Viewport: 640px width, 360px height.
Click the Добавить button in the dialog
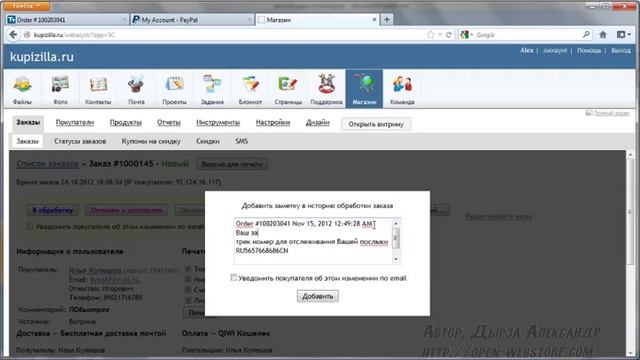(318, 296)
